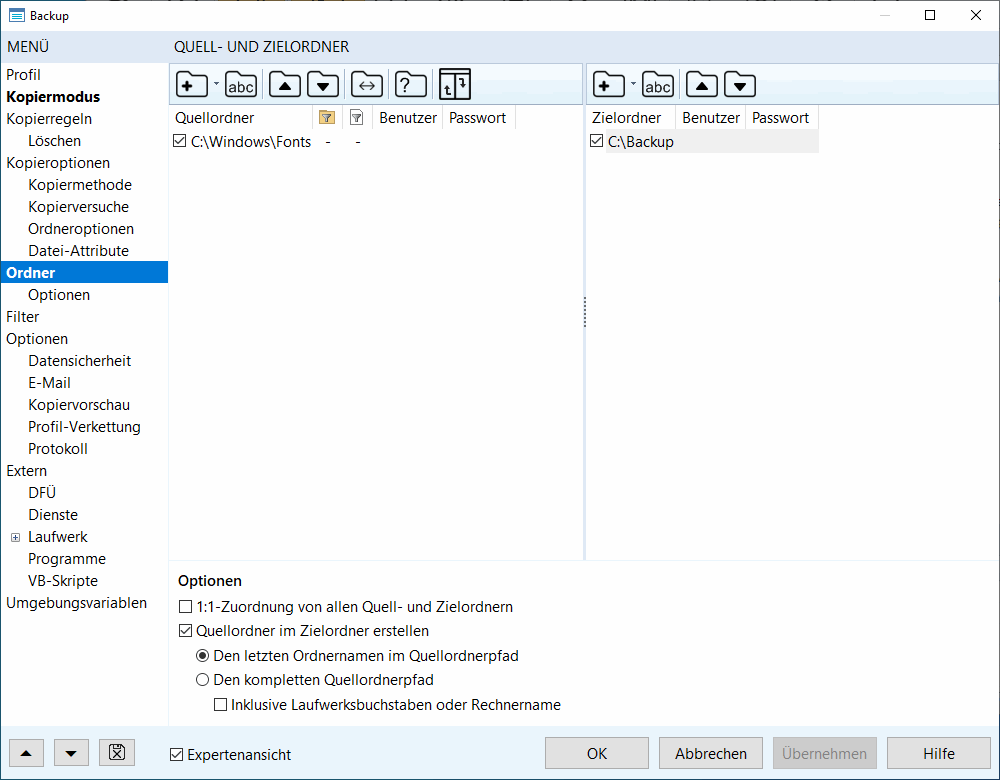
Task: Click the rename (abc) source folder icon
Action: click(x=241, y=86)
